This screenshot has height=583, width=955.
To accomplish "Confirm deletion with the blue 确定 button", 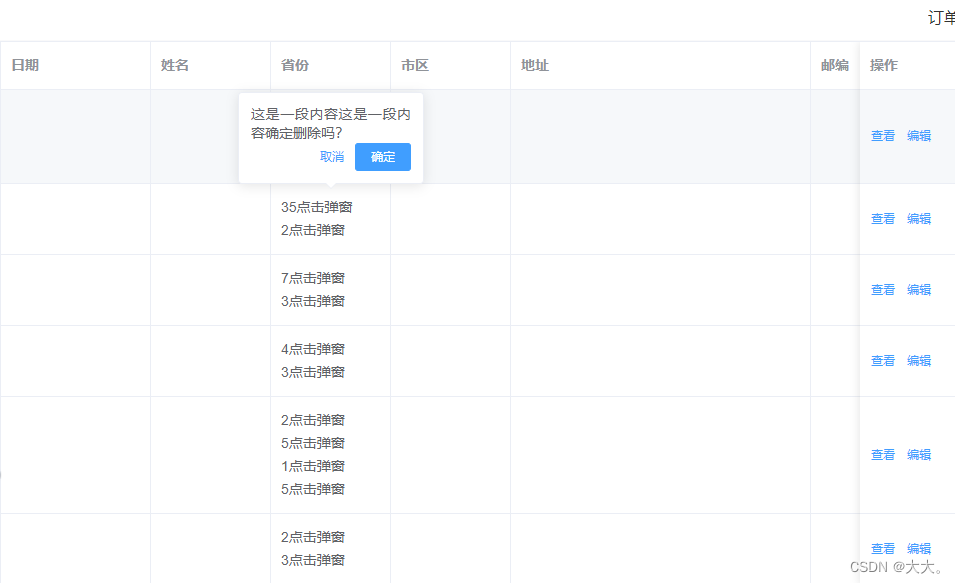I will [382, 157].
